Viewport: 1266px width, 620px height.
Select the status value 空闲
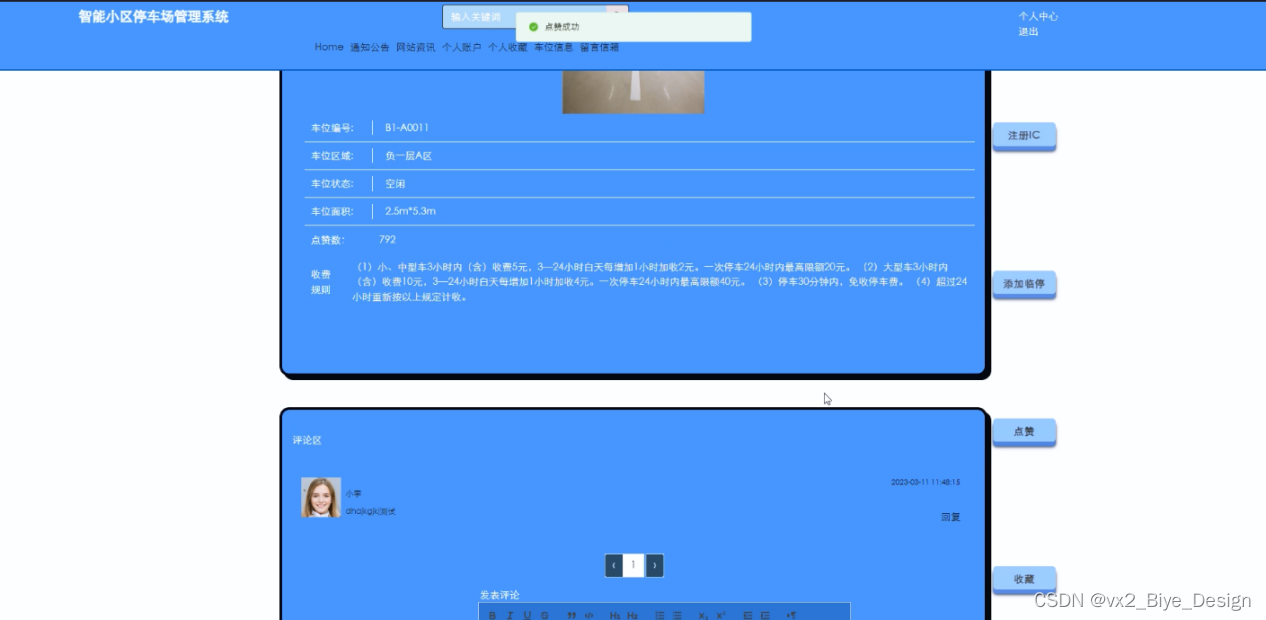[x=395, y=184]
